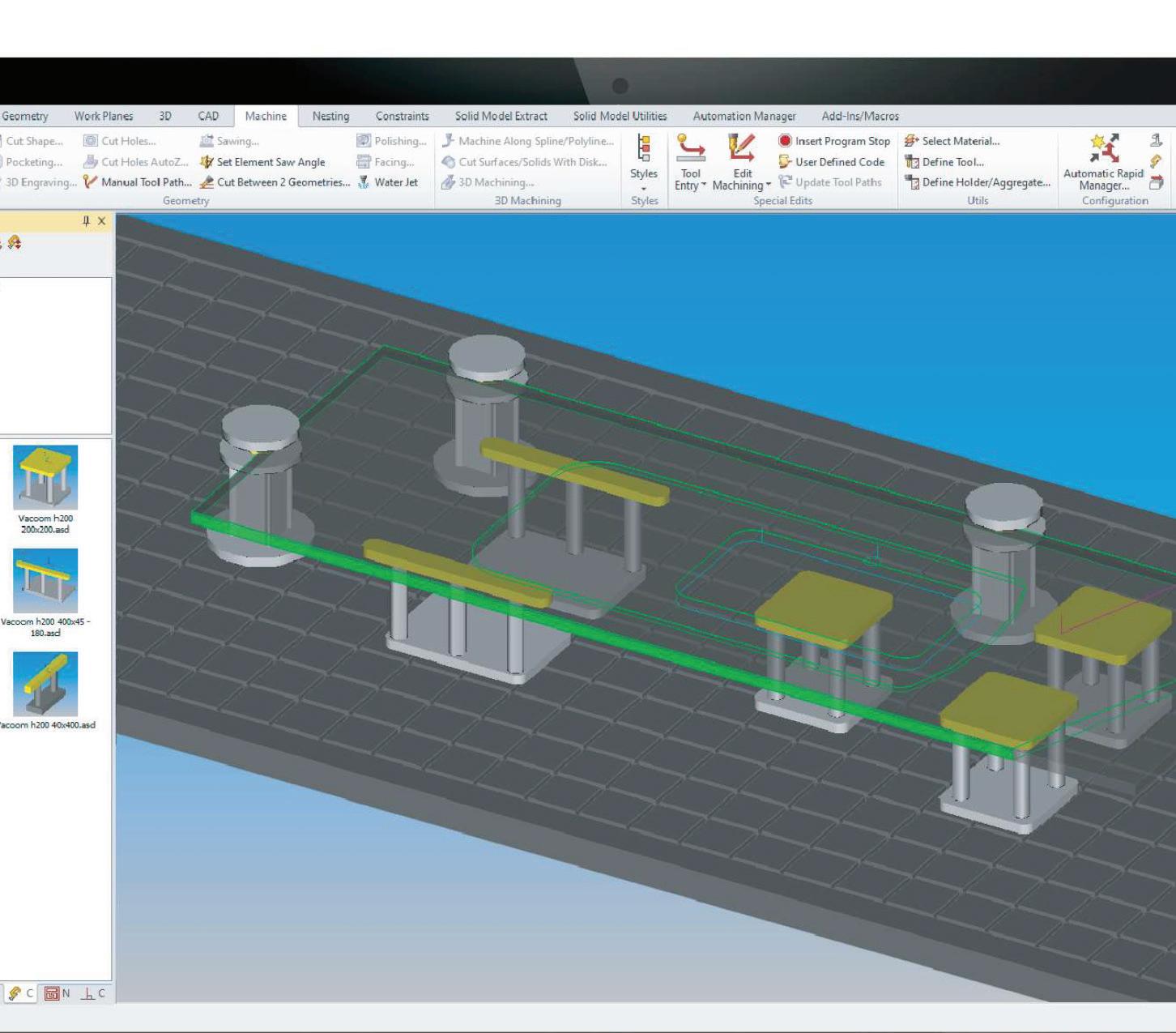Select the Water Jet command
The image size is (1176, 1033).
coord(388,182)
